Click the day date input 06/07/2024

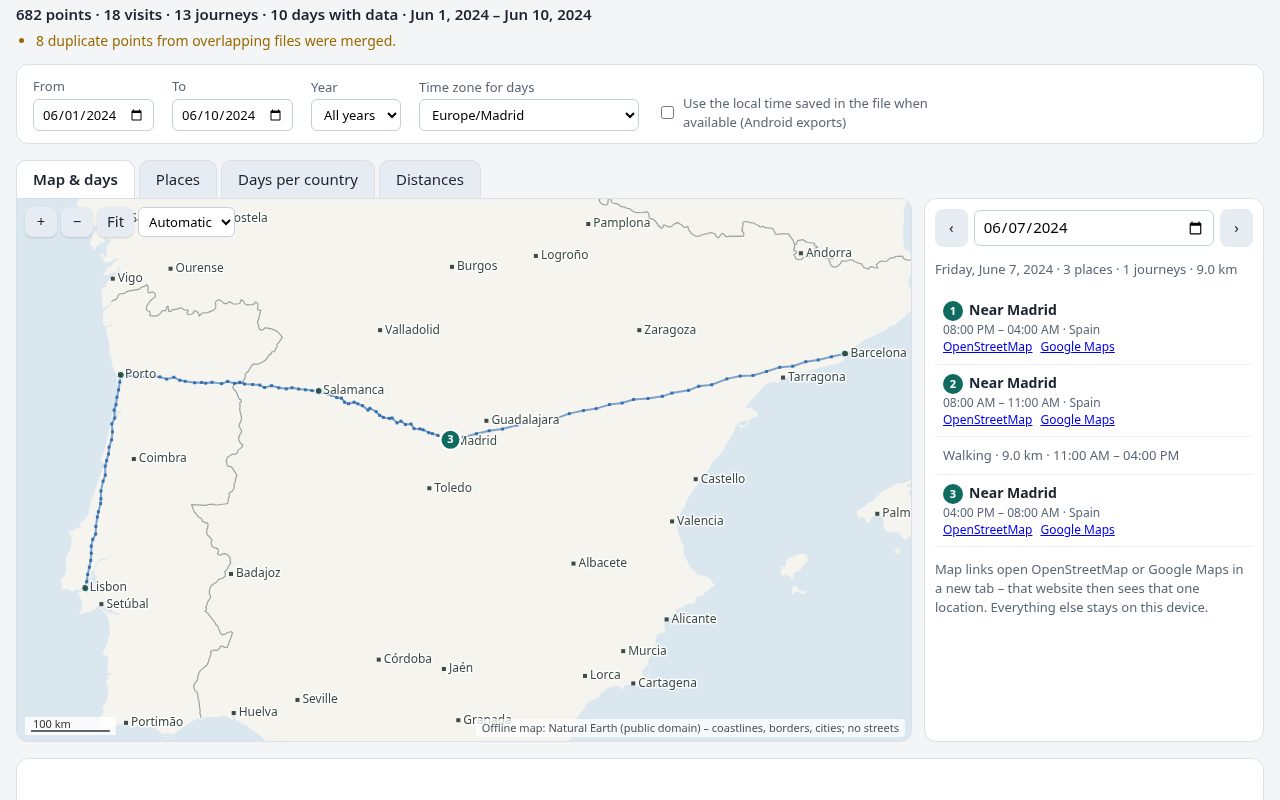point(1094,228)
